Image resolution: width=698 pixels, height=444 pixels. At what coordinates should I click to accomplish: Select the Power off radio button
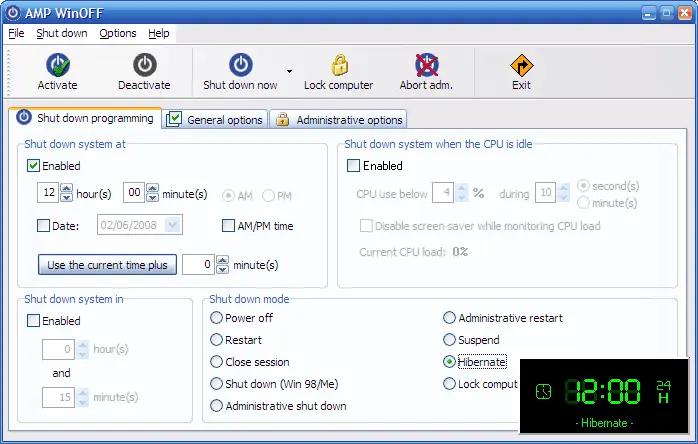(217, 318)
